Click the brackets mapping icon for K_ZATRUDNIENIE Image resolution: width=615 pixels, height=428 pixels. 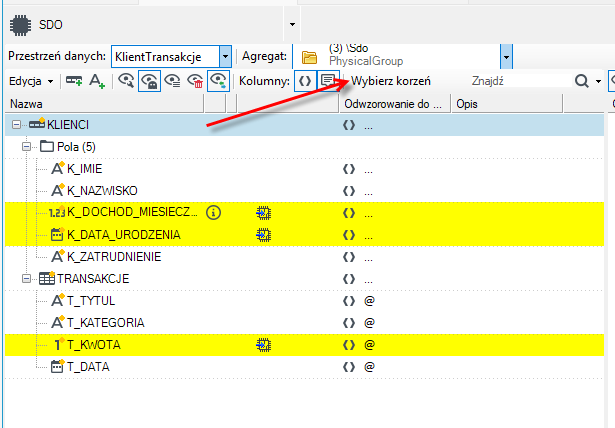tap(349, 257)
